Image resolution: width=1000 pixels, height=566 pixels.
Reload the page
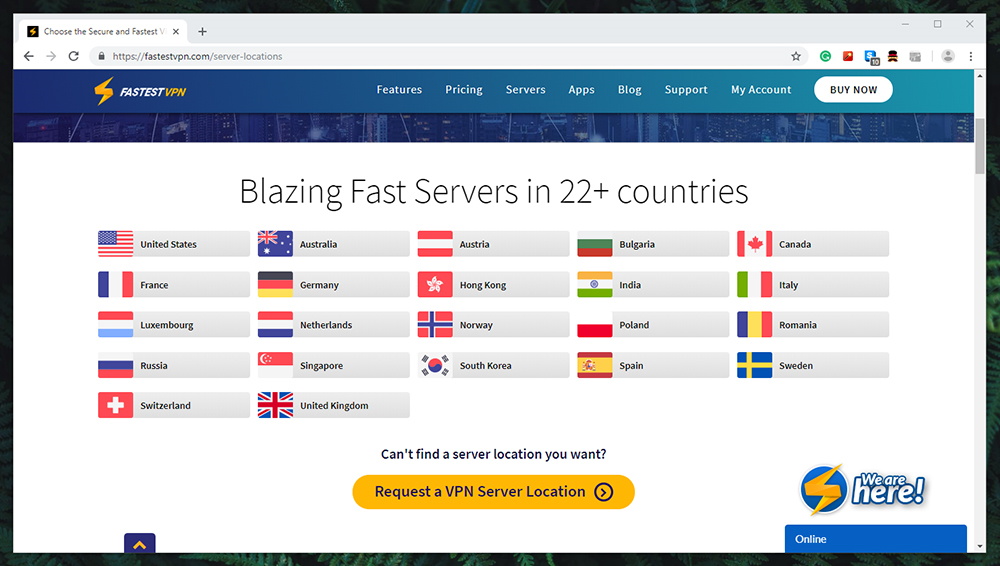(73, 56)
